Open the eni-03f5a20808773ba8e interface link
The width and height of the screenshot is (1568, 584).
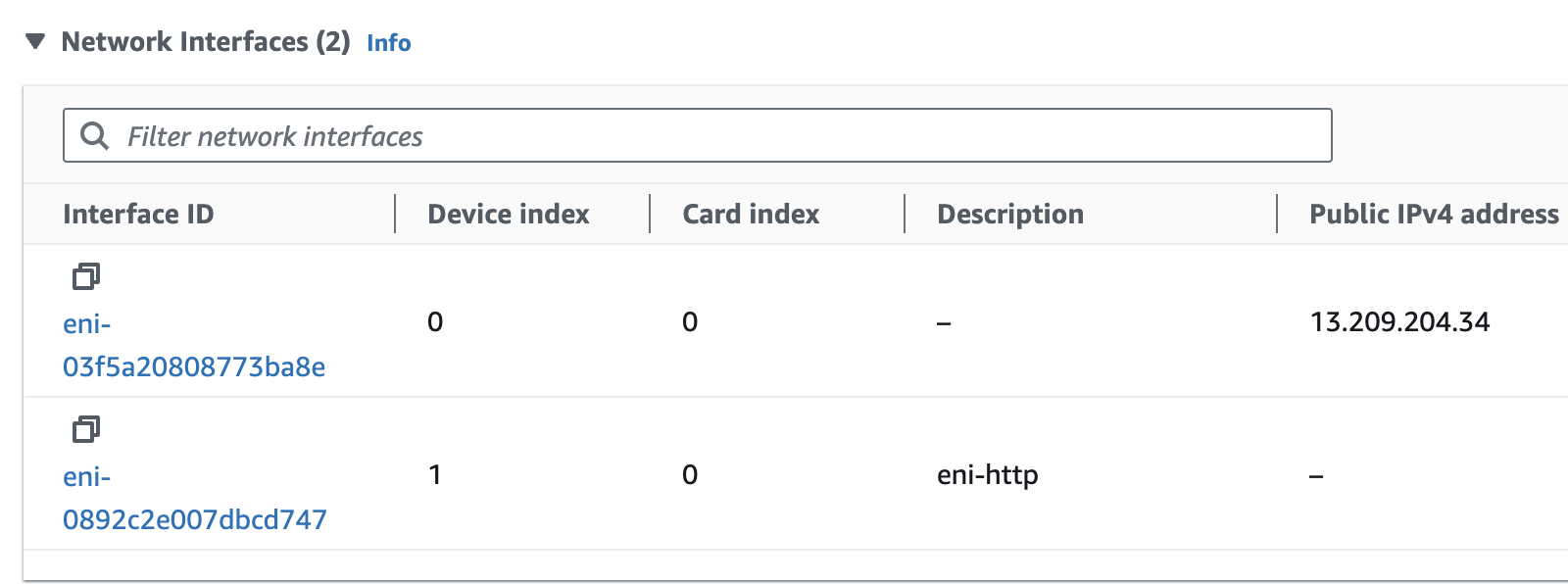[194, 345]
